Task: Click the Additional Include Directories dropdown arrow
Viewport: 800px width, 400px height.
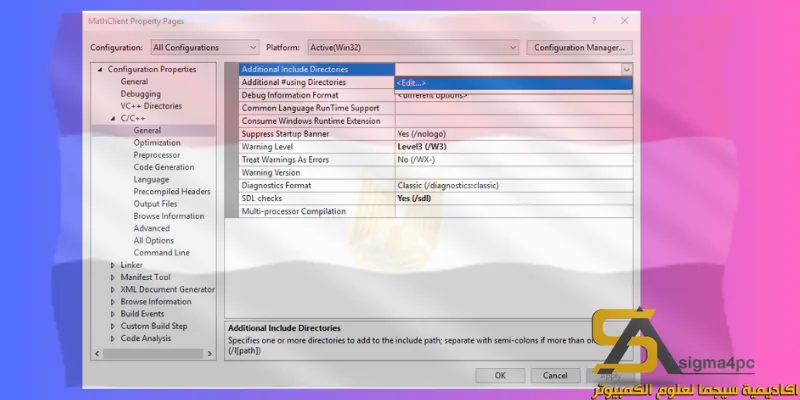Action: click(627, 69)
